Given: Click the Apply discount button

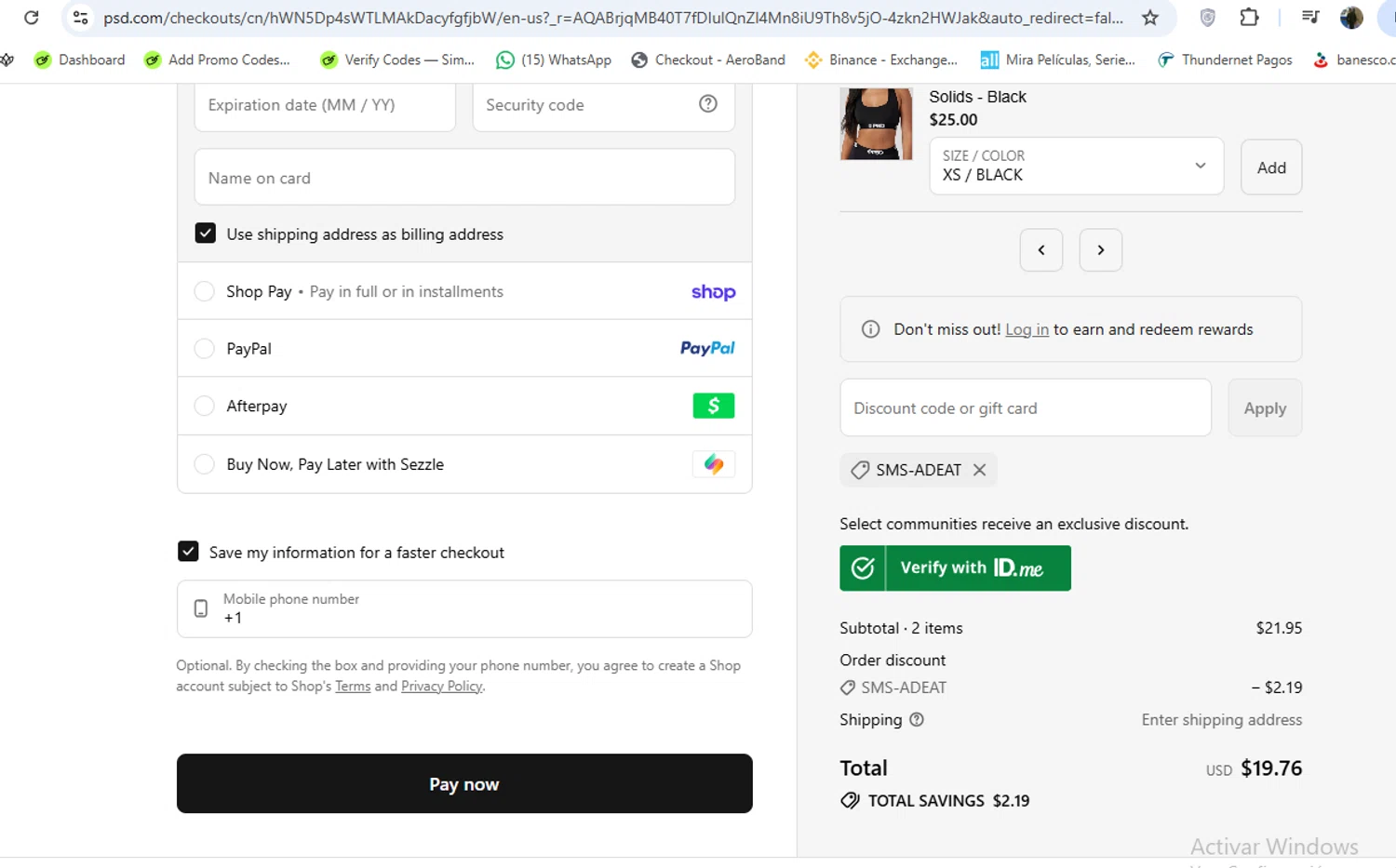Looking at the screenshot, I should pos(1265,407).
